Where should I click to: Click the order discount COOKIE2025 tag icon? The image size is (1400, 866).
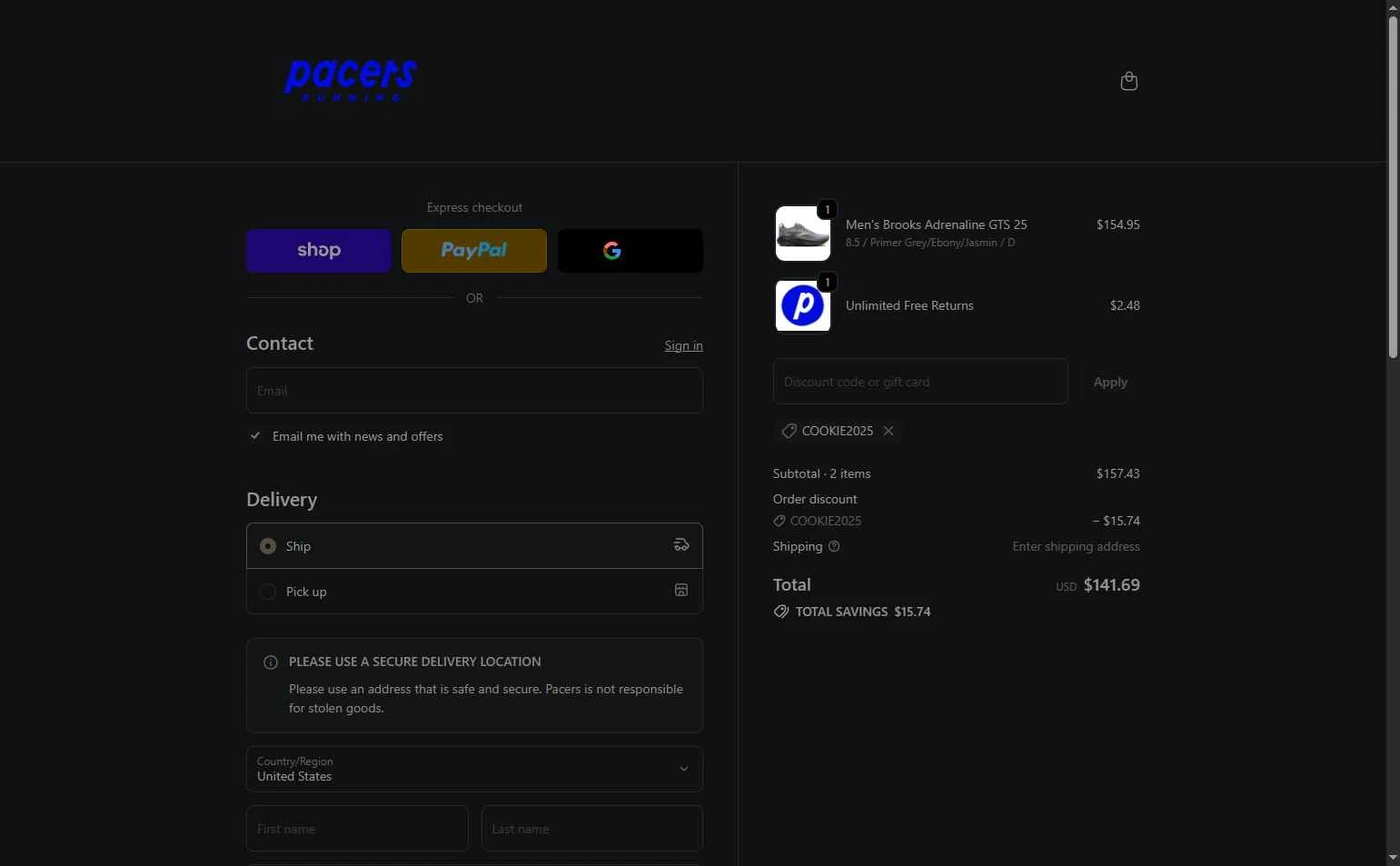pos(779,521)
